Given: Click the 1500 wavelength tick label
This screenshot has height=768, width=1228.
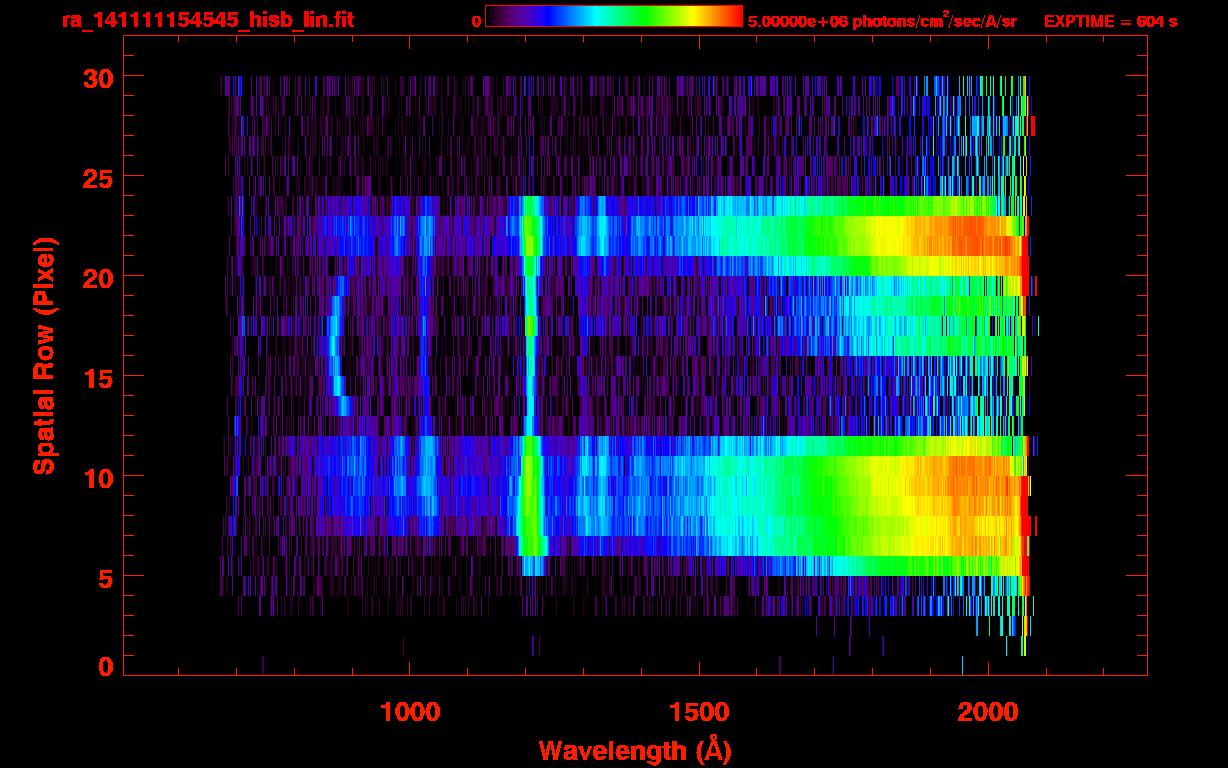Looking at the screenshot, I should tap(699, 712).
